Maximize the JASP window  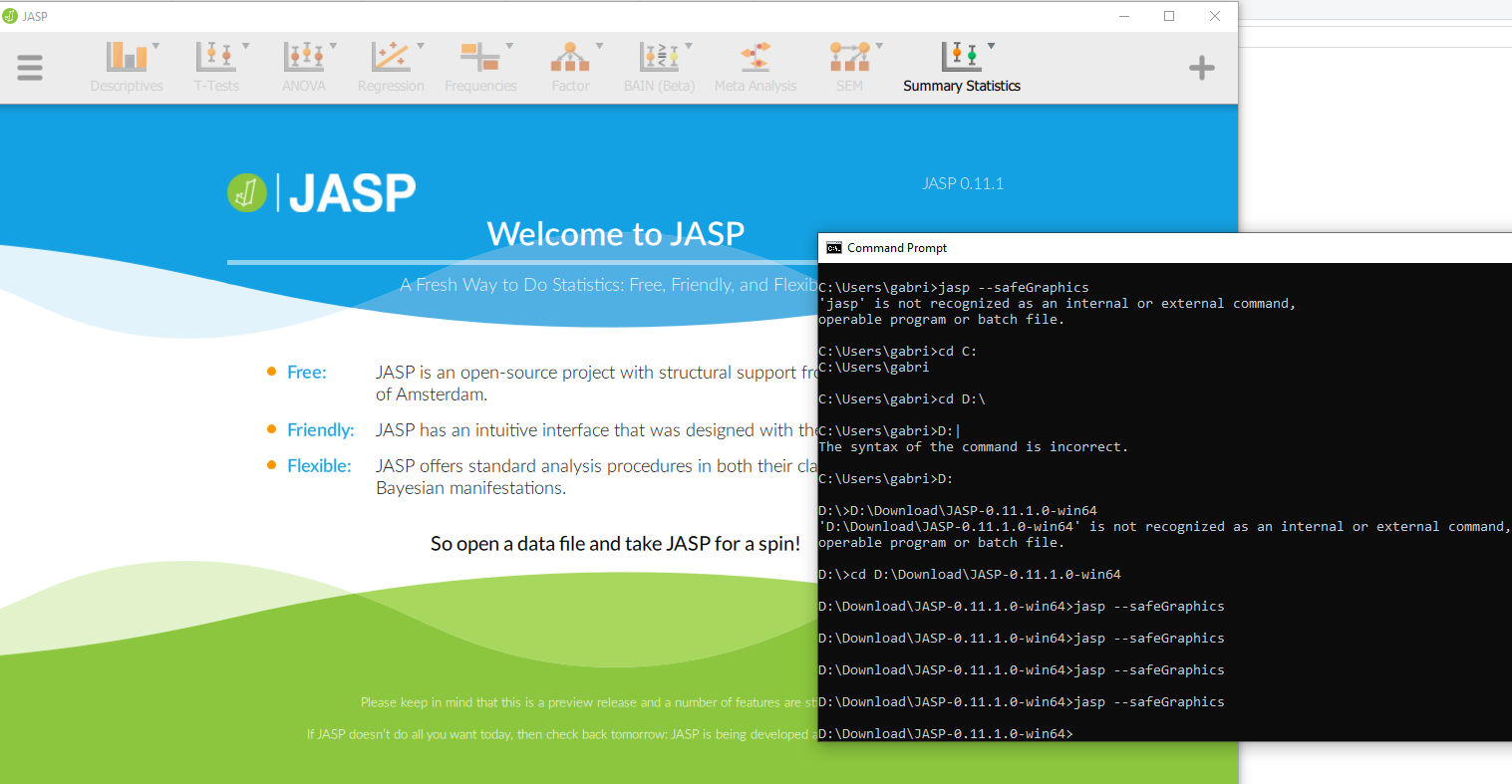tap(1169, 16)
